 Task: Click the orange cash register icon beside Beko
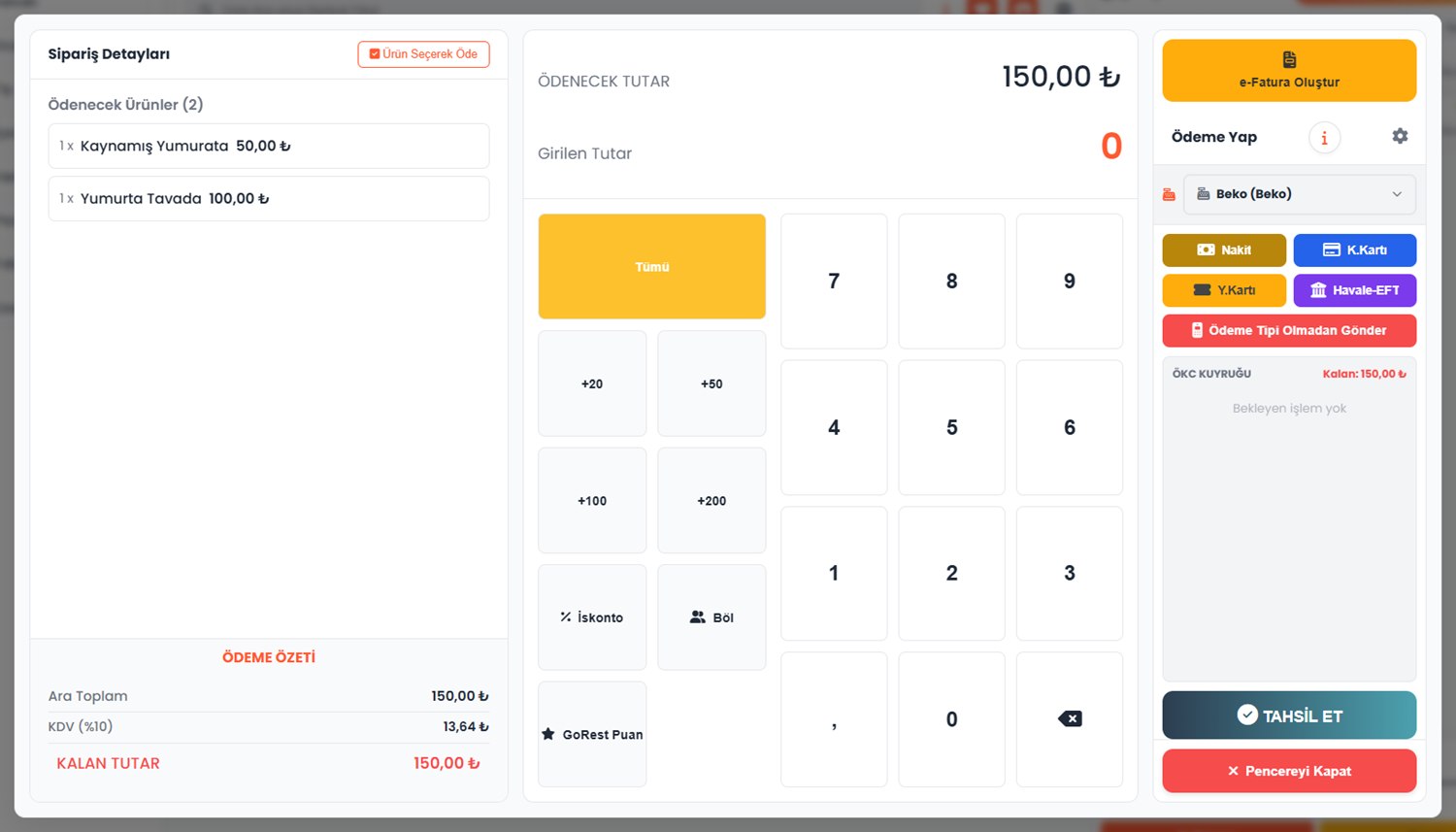tap(1169, 194)
